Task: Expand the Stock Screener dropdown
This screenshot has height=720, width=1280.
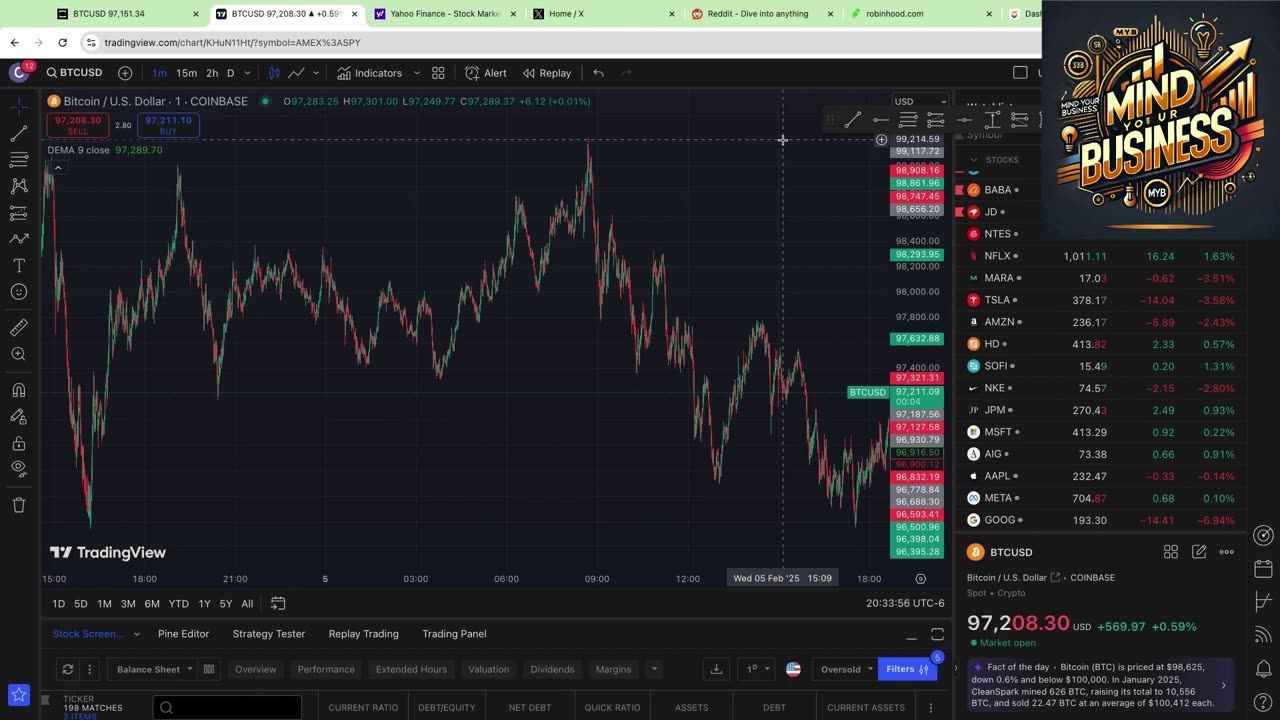Action: [x=136, y=634]
